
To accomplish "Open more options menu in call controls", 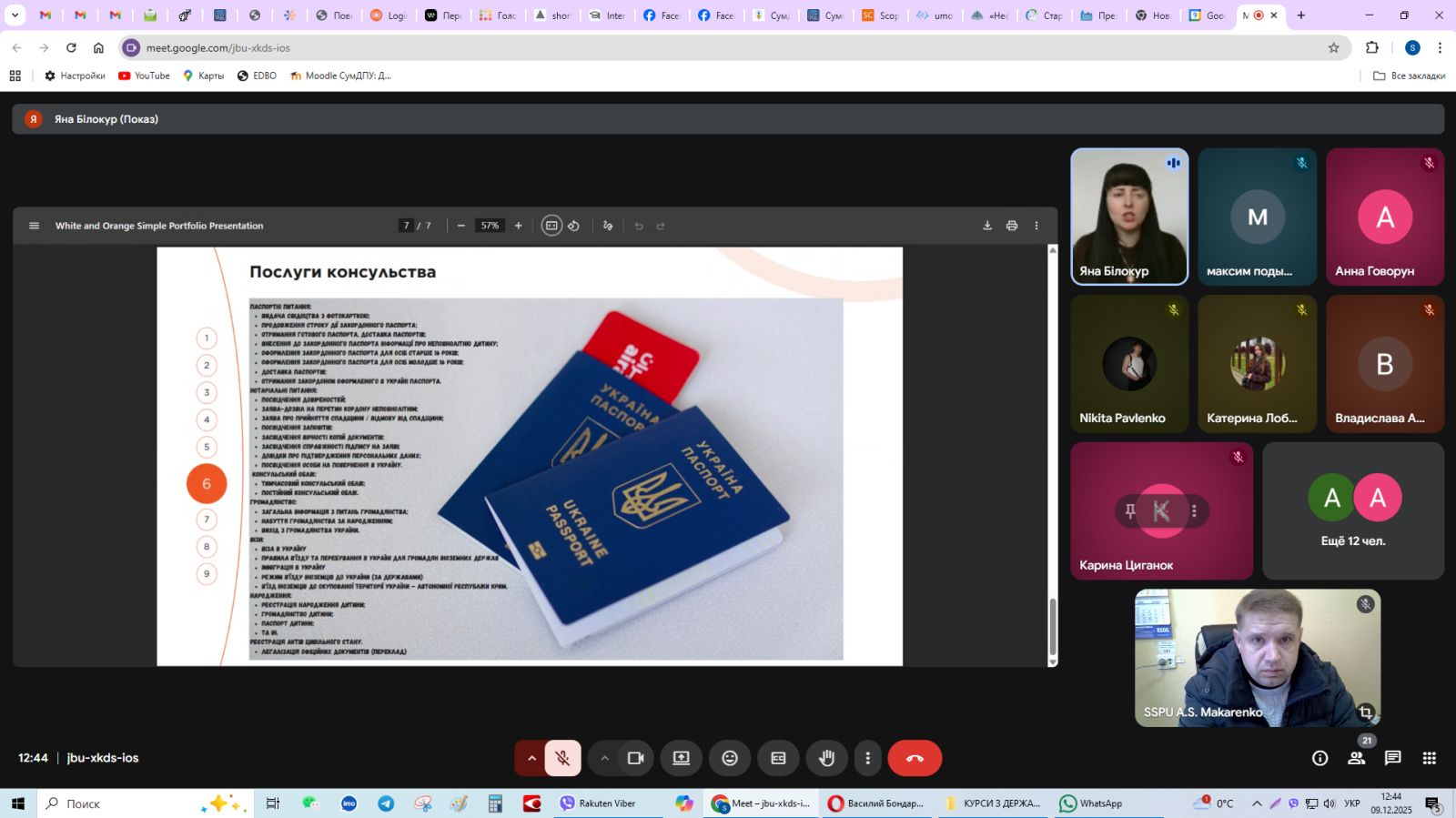I will click(867, 758).
